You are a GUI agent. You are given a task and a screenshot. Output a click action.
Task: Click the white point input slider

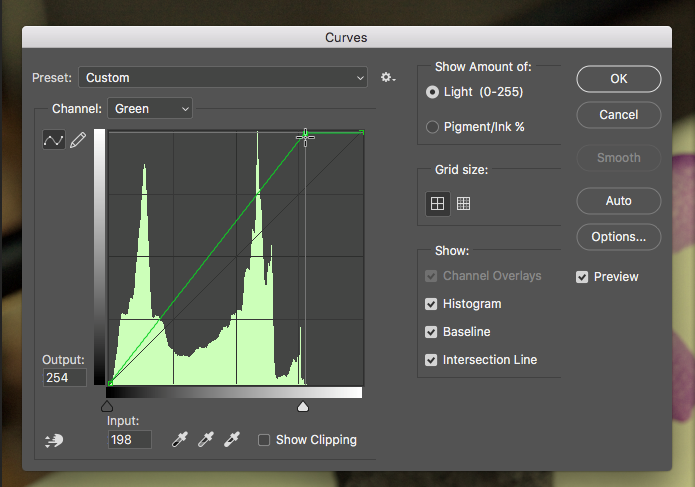[x=303, y=407]
